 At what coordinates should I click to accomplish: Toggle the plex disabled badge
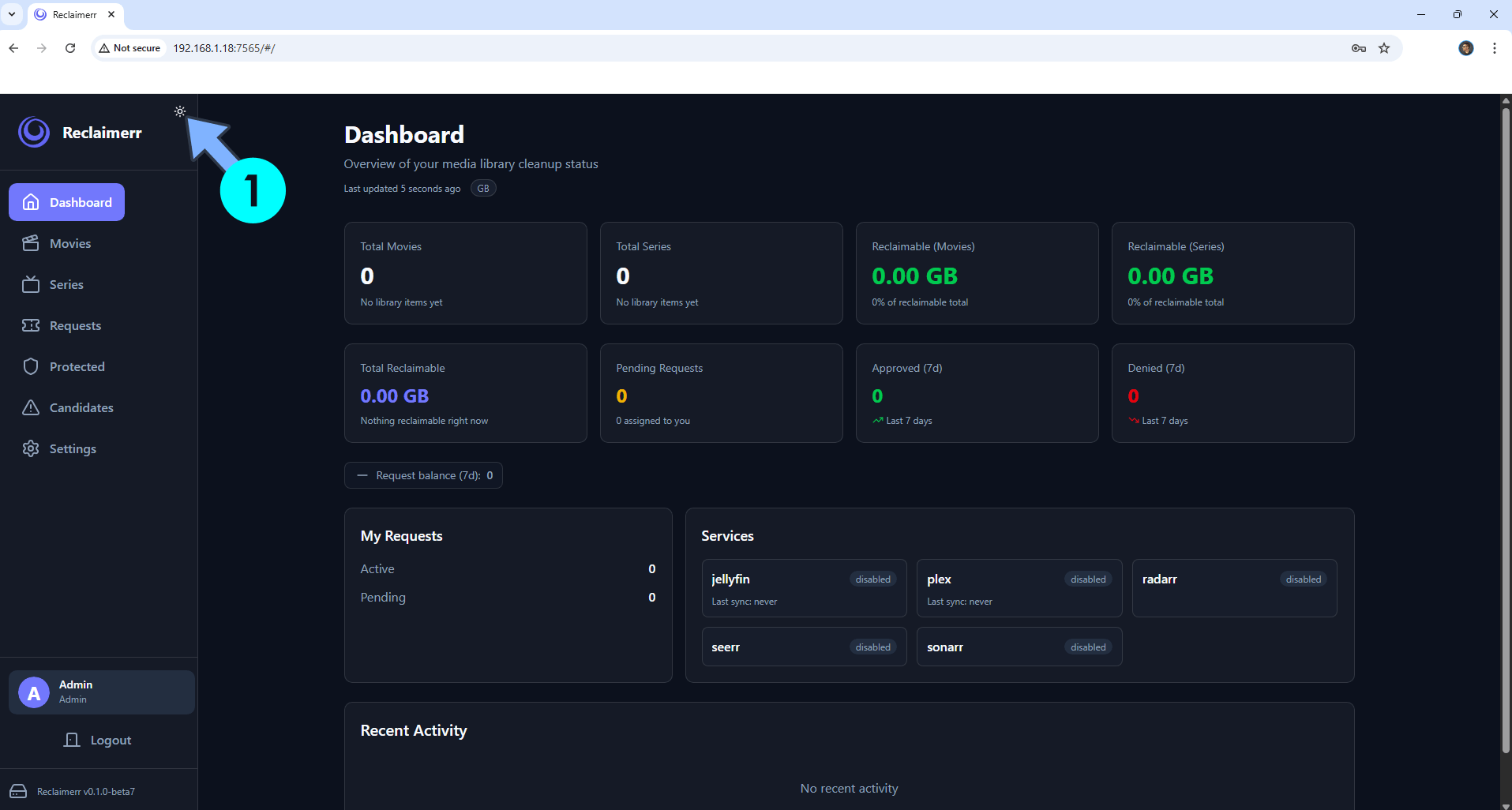1087,579
